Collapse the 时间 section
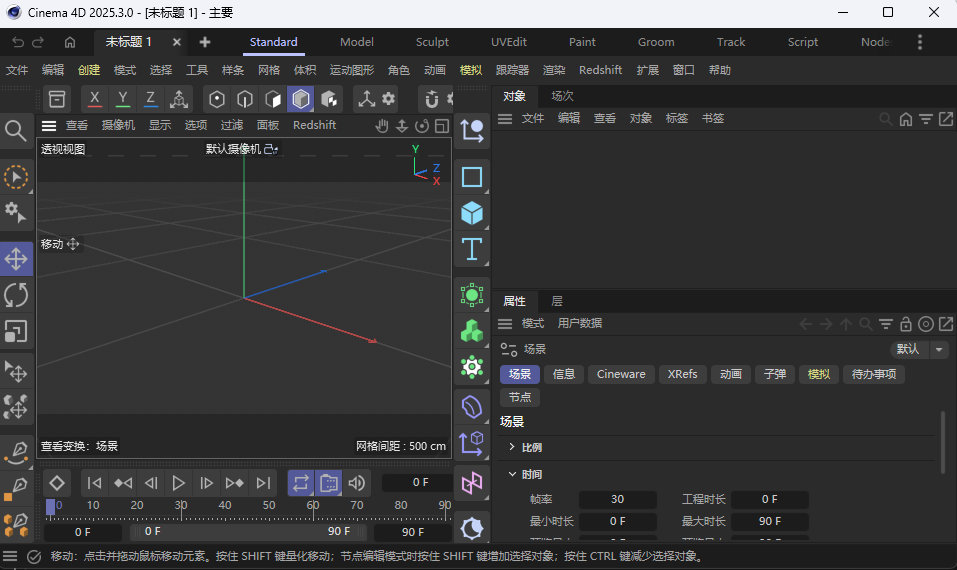Screen dimensions: 957x570 [512, 474]
